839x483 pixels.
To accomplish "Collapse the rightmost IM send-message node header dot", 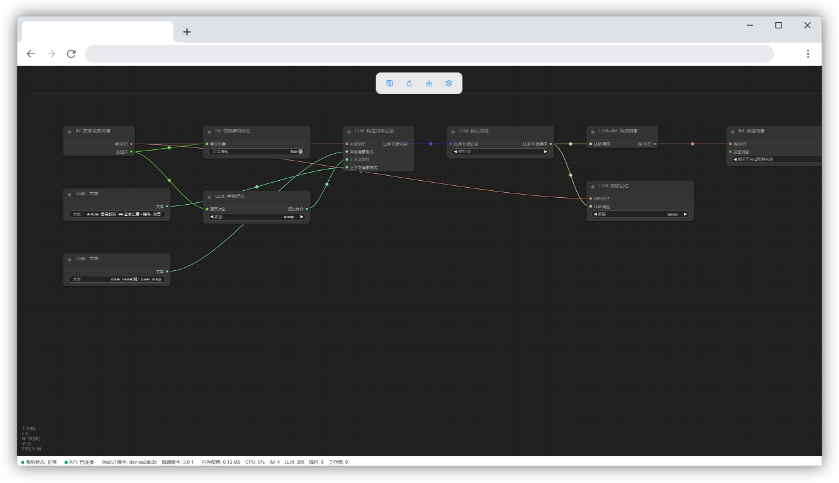I will (x=733, y=131).
